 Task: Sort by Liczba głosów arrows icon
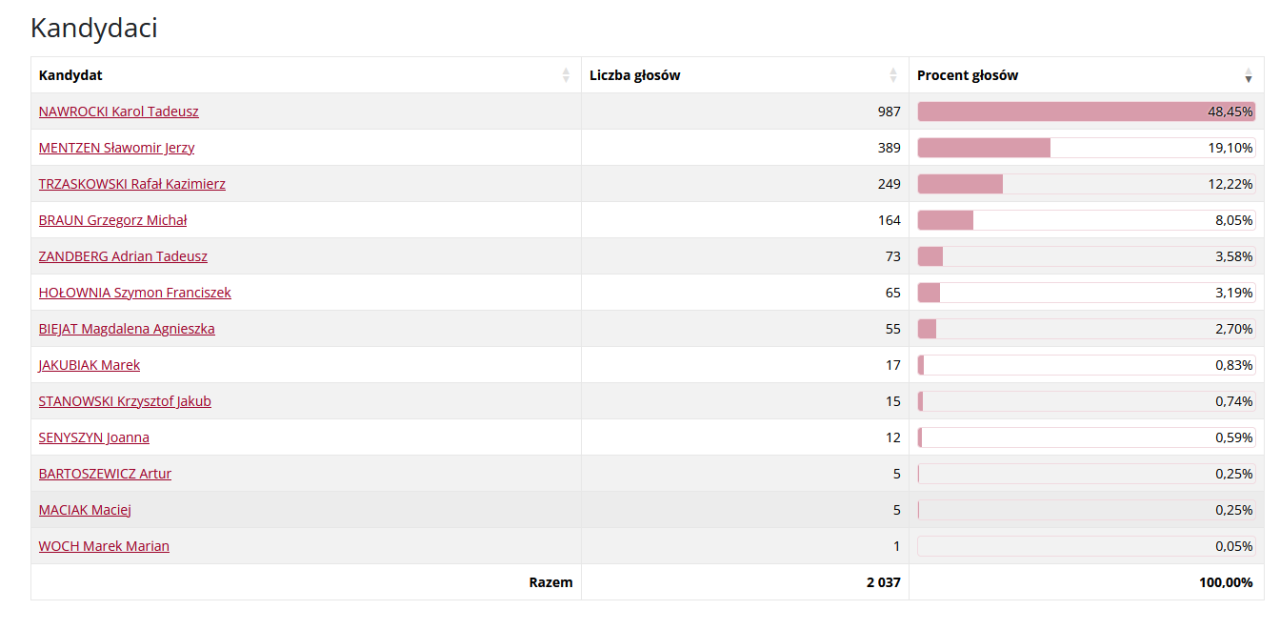894,75
